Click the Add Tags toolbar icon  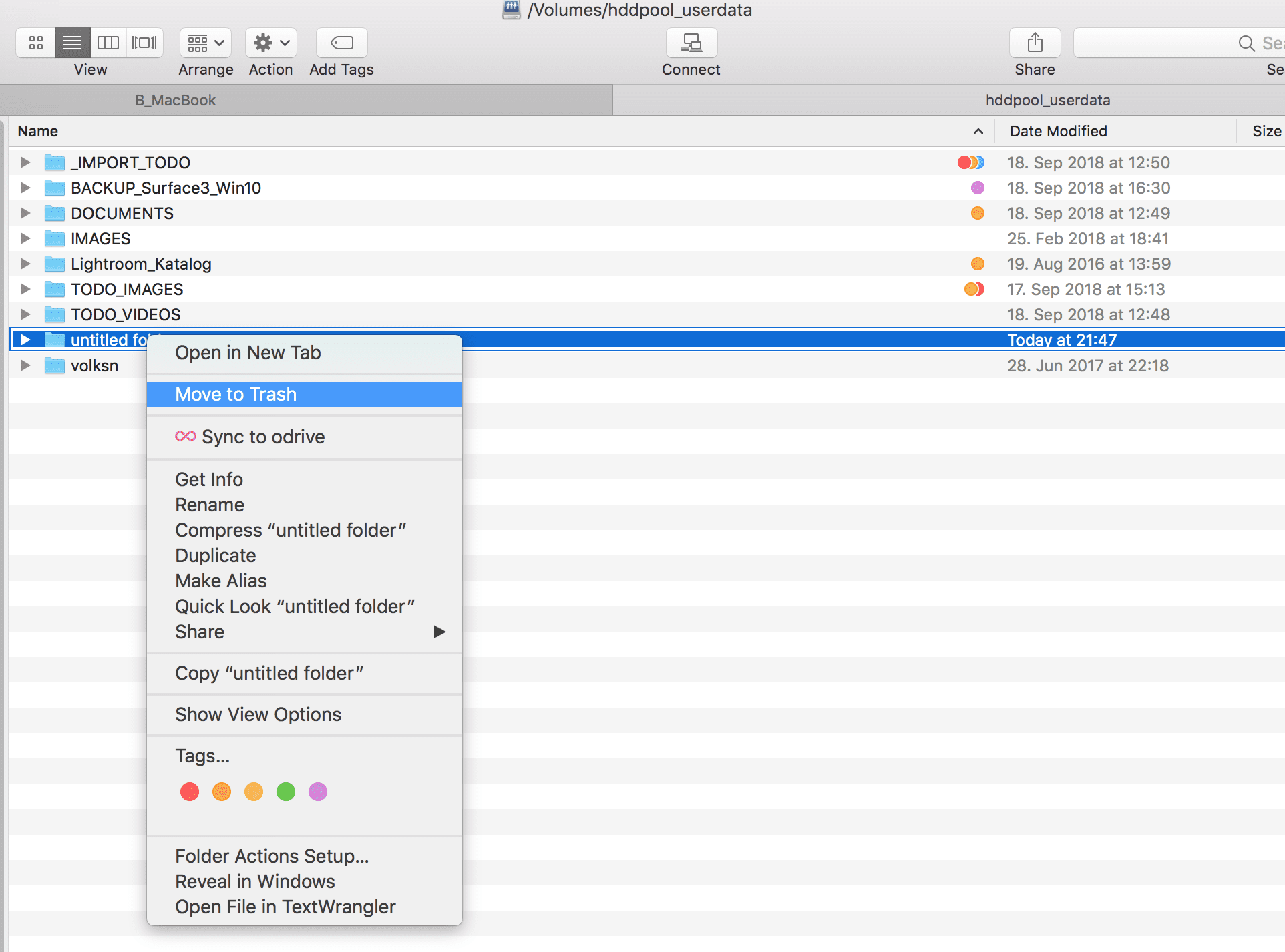tap(341, 43)
